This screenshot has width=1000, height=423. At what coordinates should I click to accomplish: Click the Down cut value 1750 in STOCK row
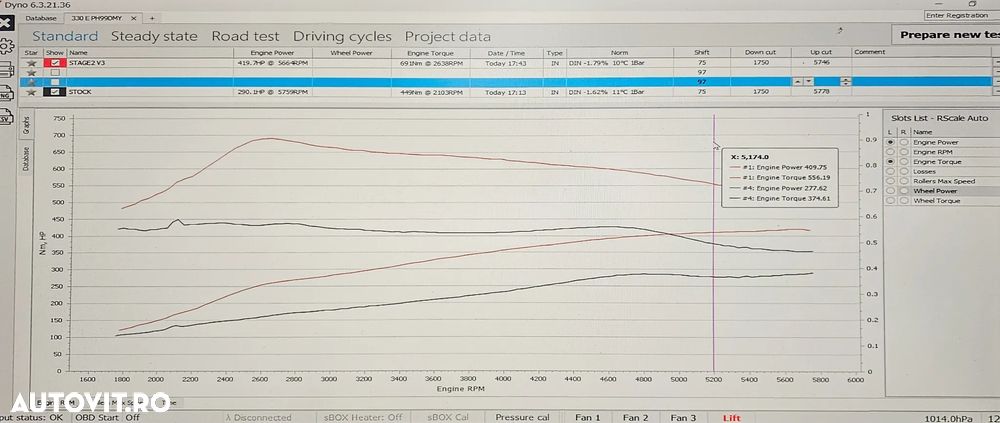pyautogui.click(x=760, y=92)
